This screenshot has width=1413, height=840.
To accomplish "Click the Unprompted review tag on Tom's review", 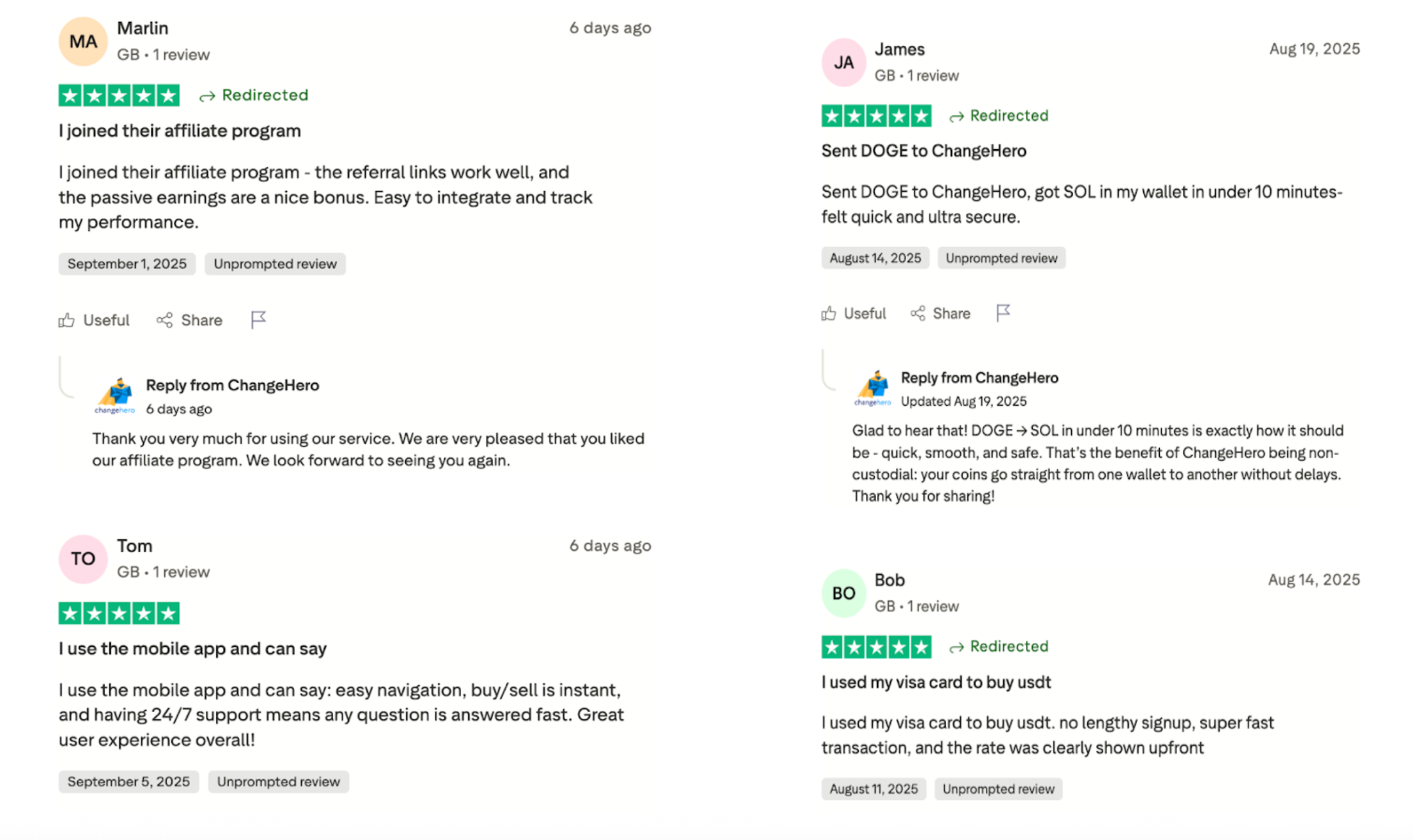I will click(x=278, y=782).
